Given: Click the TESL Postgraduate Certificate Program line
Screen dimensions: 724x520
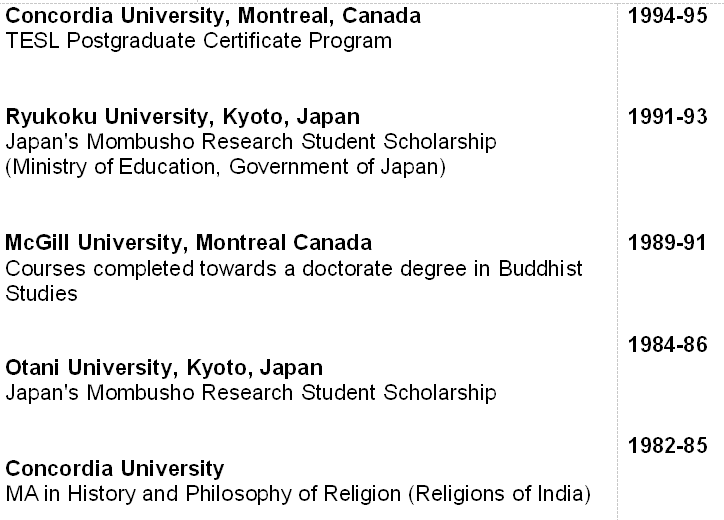Looking at the screenshot, I should (x=198, y=41).
